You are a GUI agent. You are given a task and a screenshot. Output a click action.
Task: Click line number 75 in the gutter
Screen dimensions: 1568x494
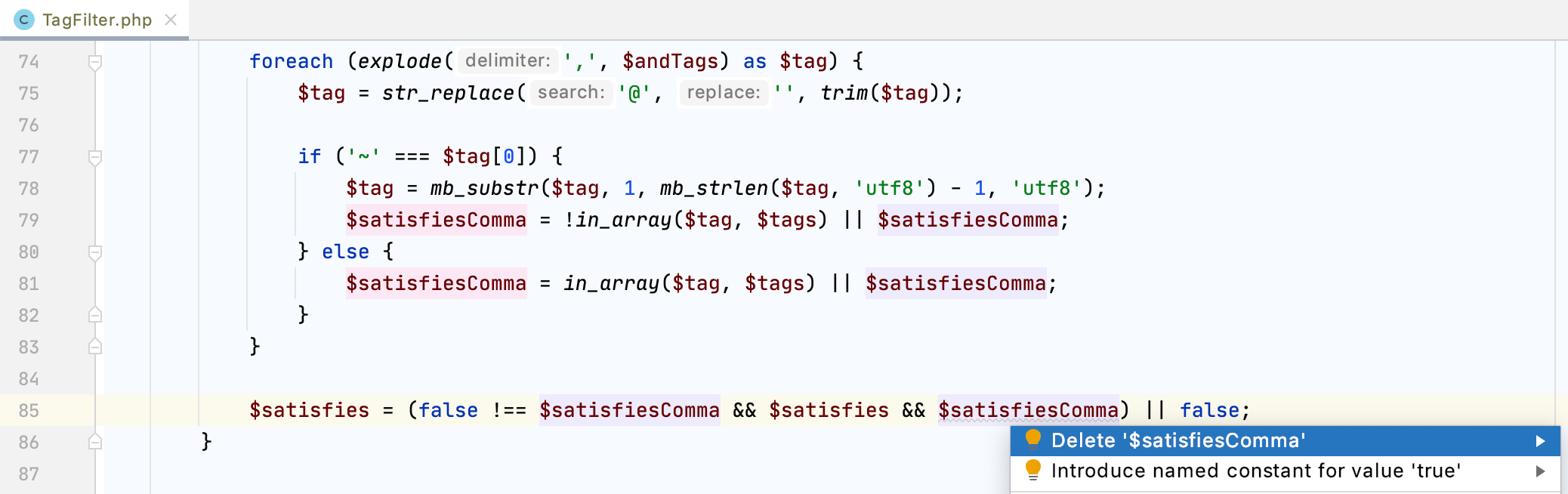coord(29,93)
